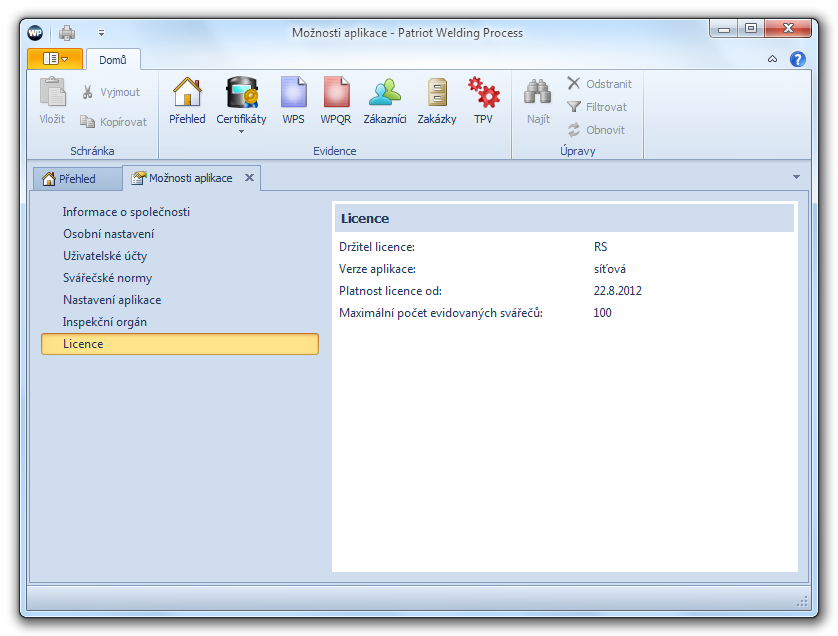Maximize the Patriot Welding Process window

751,28
